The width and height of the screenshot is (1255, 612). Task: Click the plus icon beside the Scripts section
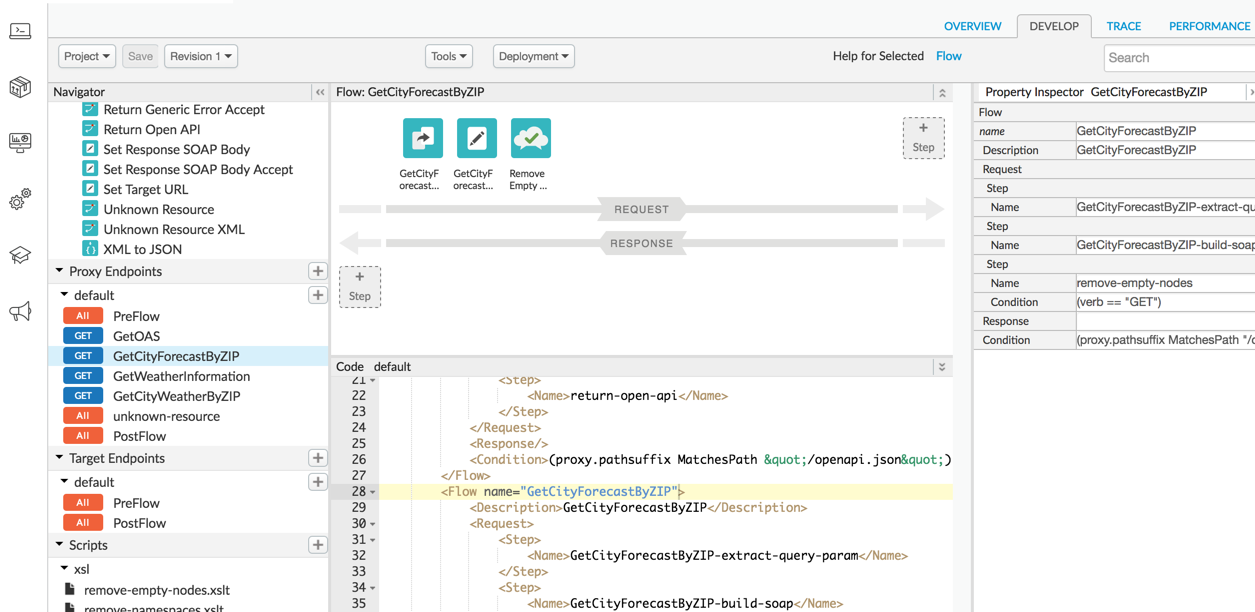pyautogui.click(x=318, y=545)
